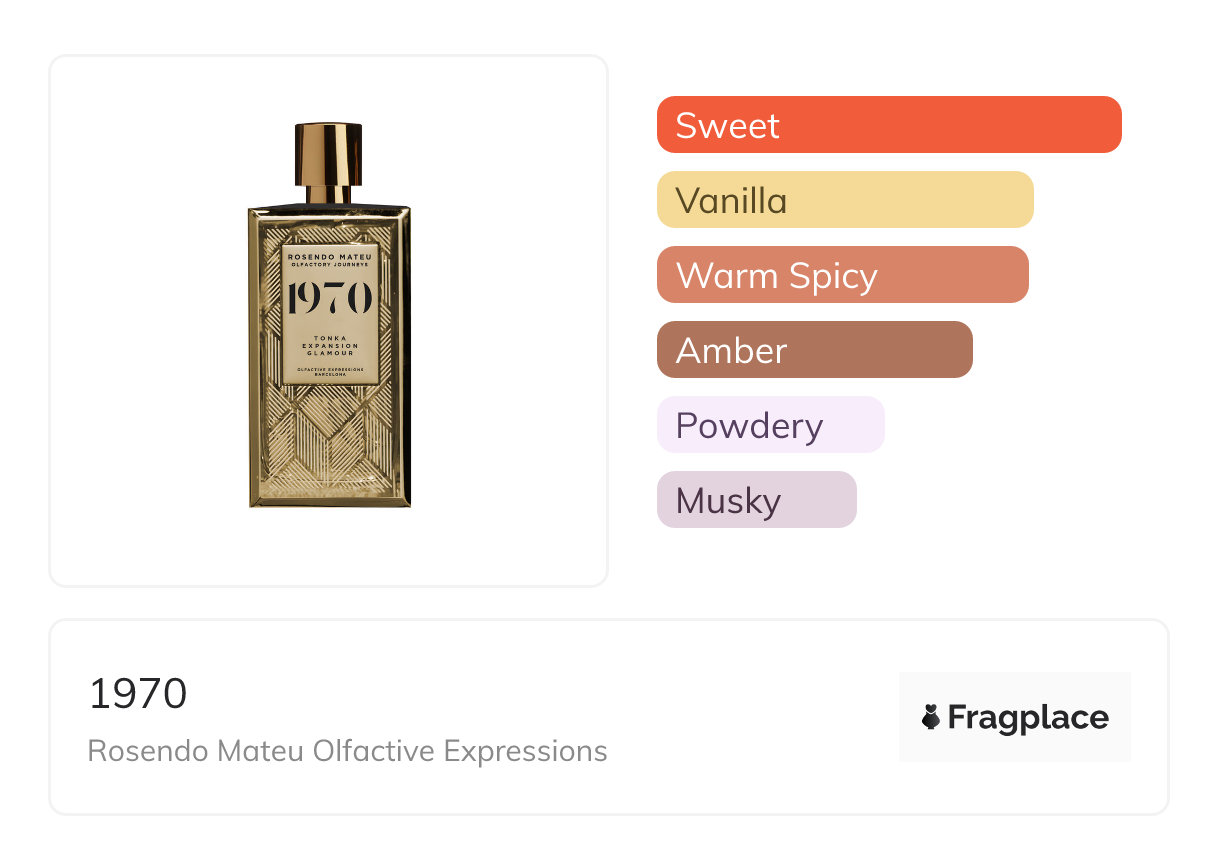Click the Rosendo Mateu text on bottle label

(x=329, y=256)
